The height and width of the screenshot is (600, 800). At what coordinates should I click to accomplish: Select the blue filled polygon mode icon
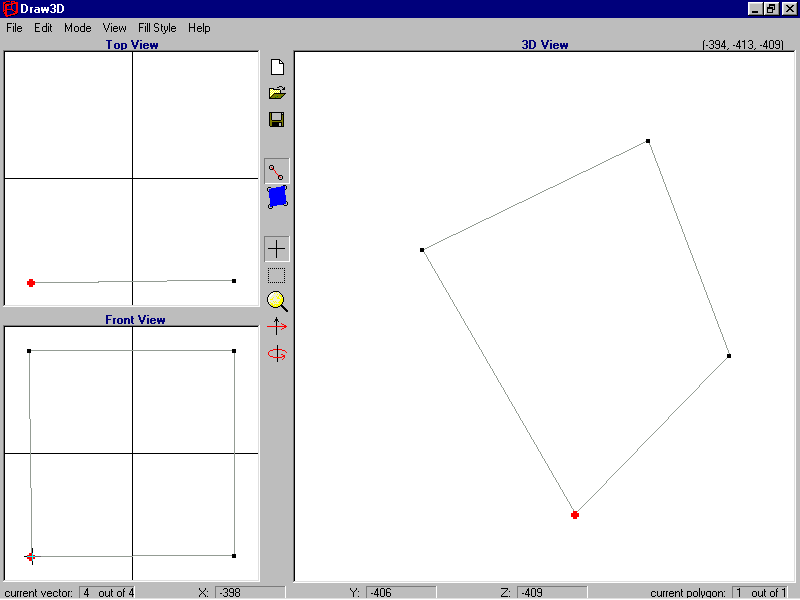(x=278, y=197)
